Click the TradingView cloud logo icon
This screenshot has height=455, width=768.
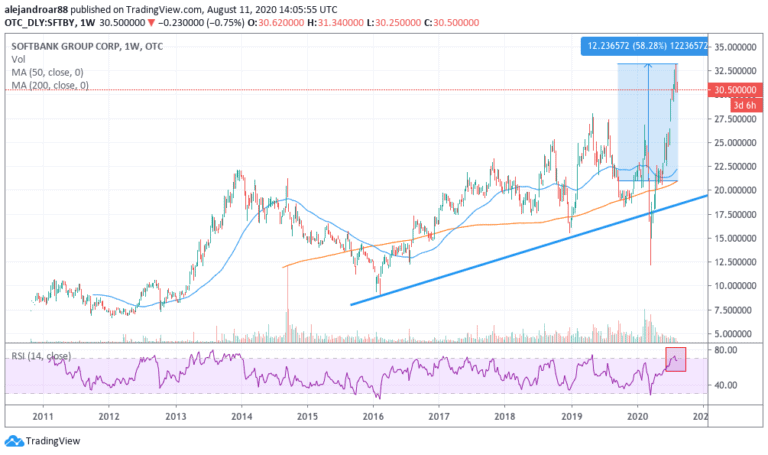[x=15, y=440]
